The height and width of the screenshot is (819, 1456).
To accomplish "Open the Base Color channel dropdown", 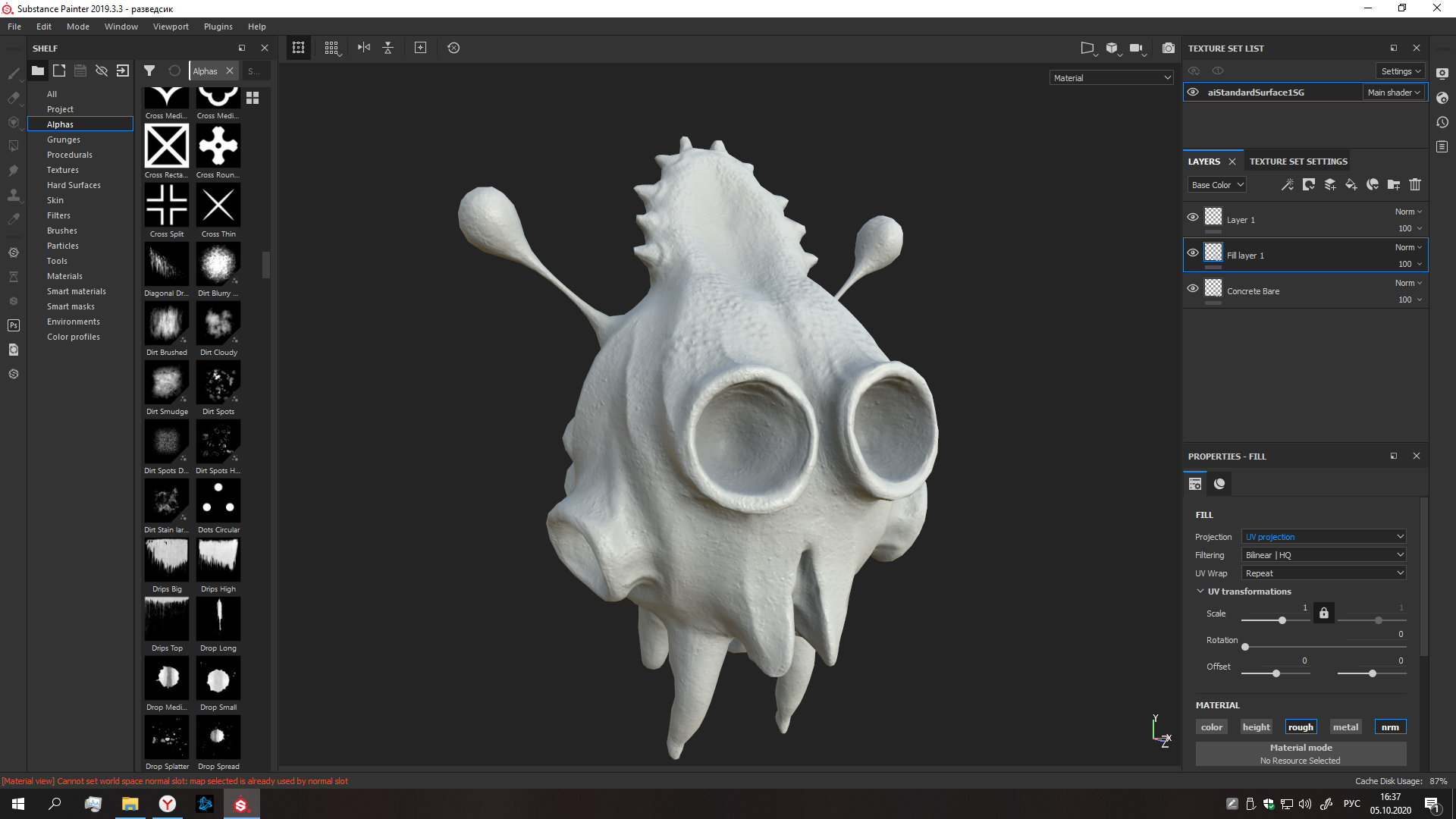I will [1216, 184].
